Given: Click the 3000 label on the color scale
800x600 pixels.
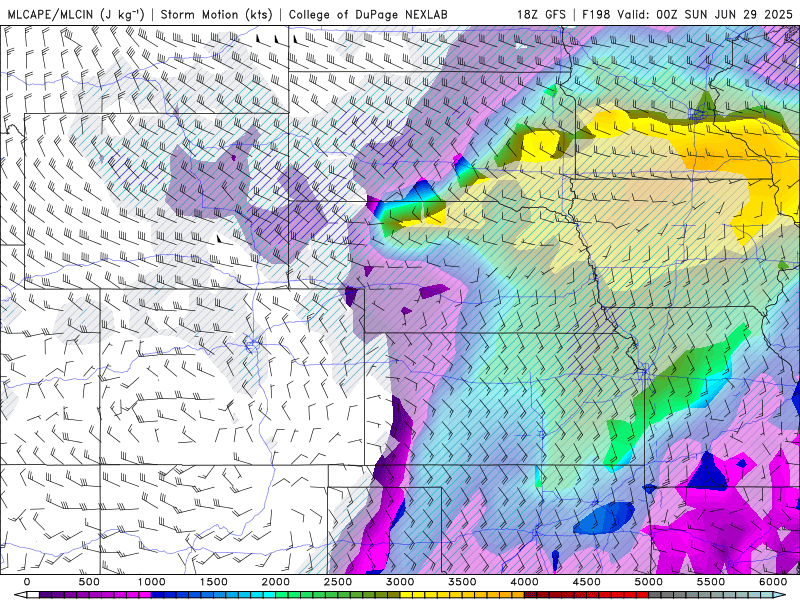Looking at the screenshot, I should (x=401, y=582).
